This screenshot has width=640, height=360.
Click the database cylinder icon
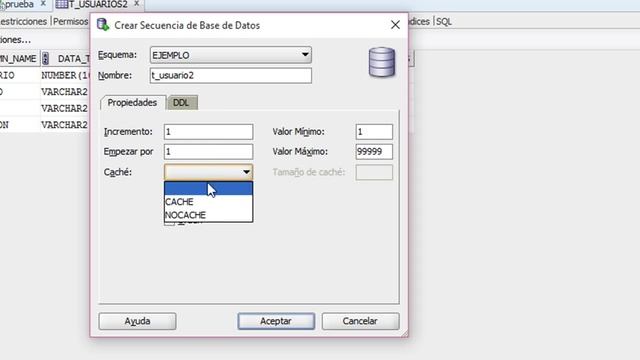click(x=382, y=62)
